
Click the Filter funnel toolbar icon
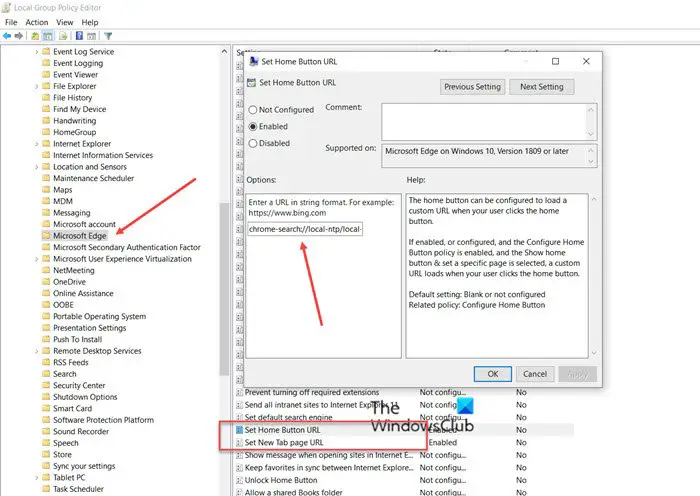coord(108,36)
